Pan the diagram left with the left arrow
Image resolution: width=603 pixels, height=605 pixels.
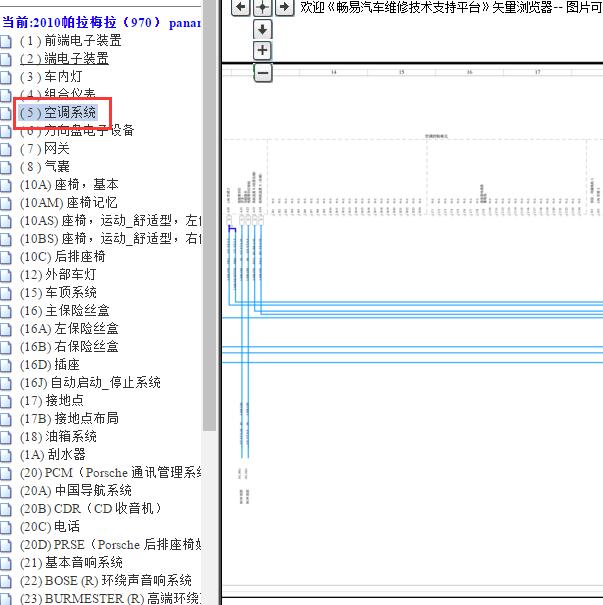[241, 7]
